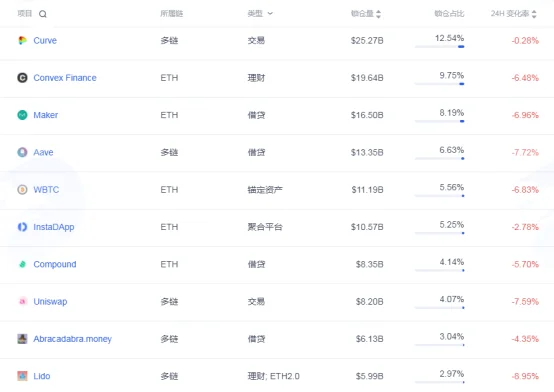Click the -5.70% change value
Image resolution: width=554 pixels, height=392 pixels.
[x=525, y=264]
